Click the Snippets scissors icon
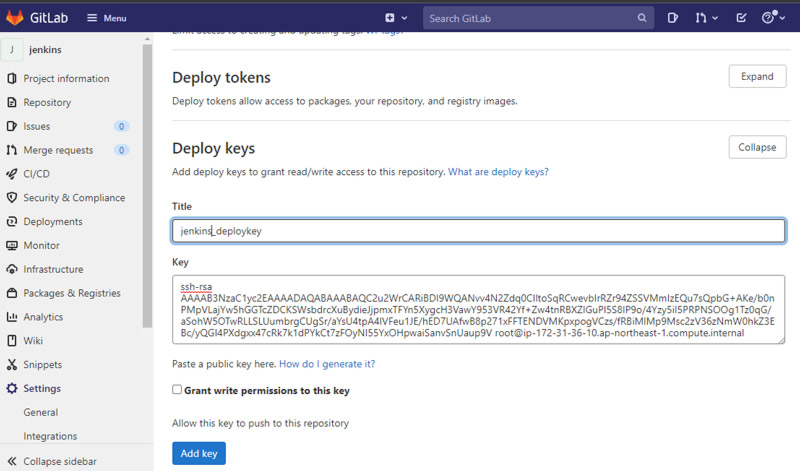The height and width of the screenshot is (471, 800). coord(12,364)
